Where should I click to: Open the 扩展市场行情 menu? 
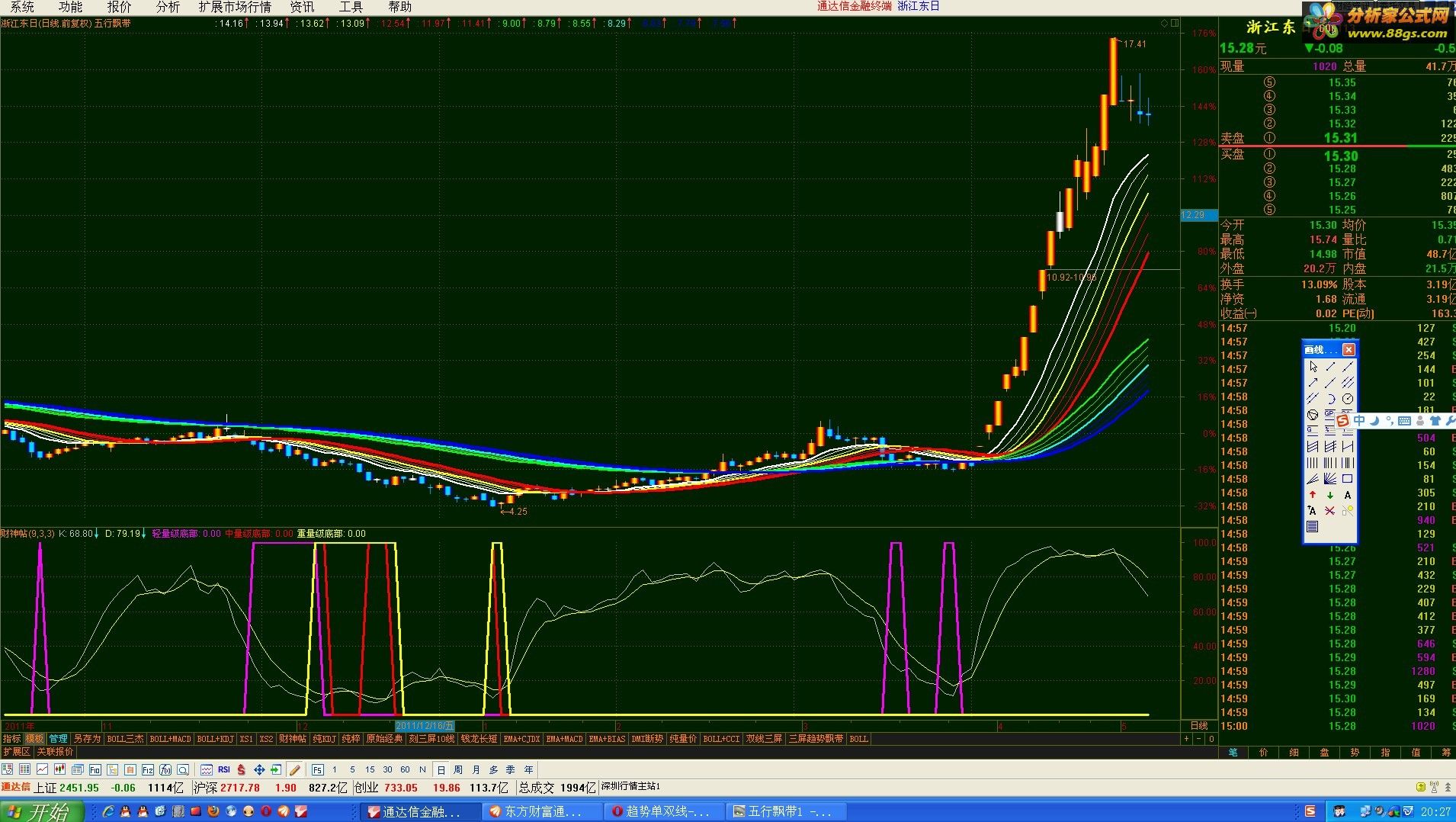click(235, 7)
